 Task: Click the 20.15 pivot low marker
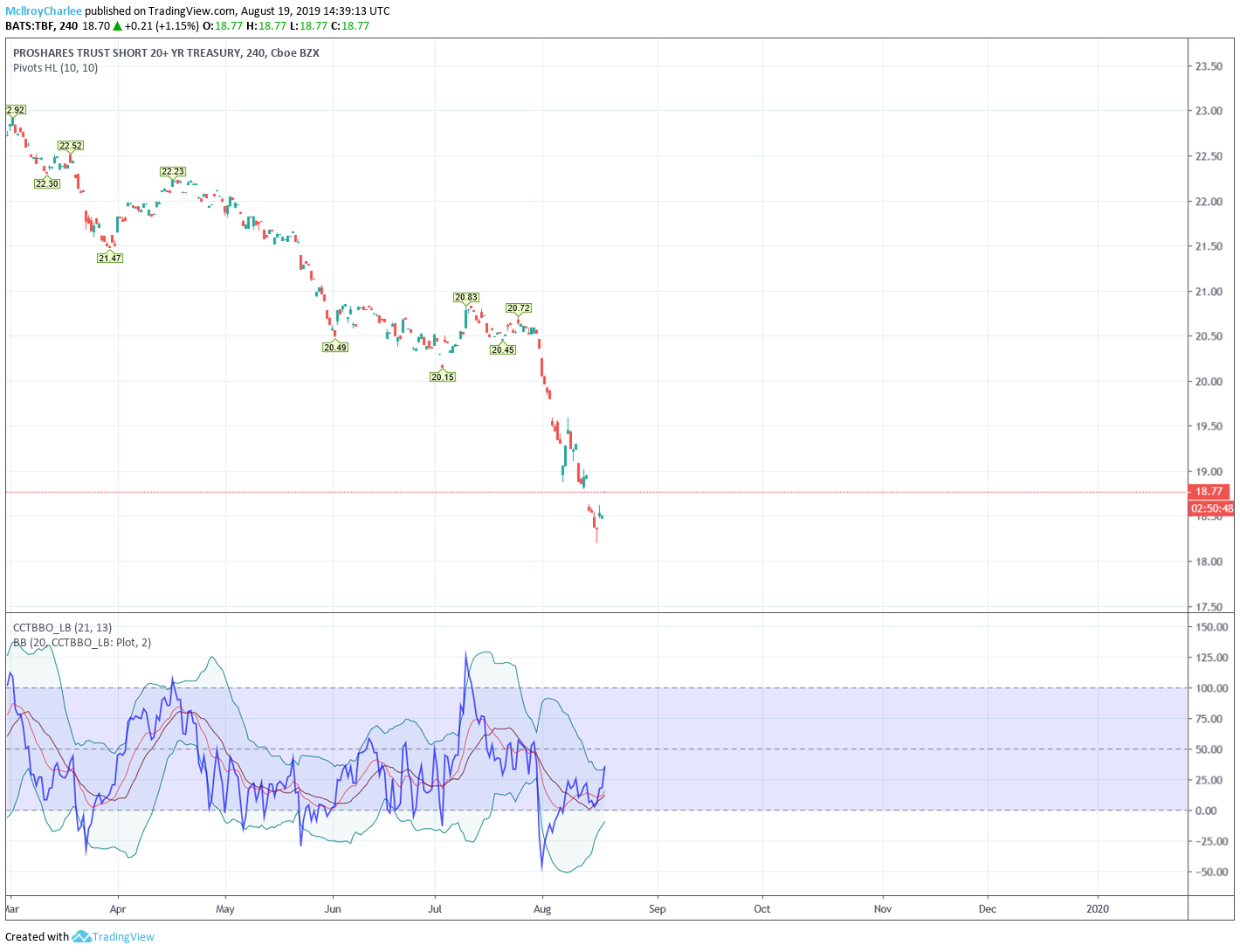click(443, 376)
